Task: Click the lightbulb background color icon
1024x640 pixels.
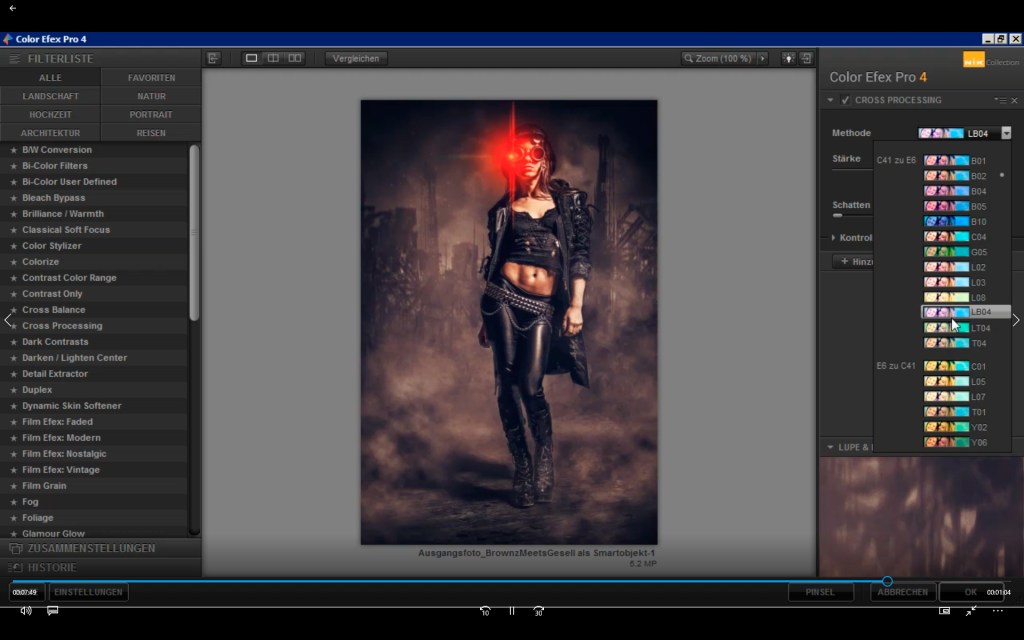Action: click(x=788, y=58)
